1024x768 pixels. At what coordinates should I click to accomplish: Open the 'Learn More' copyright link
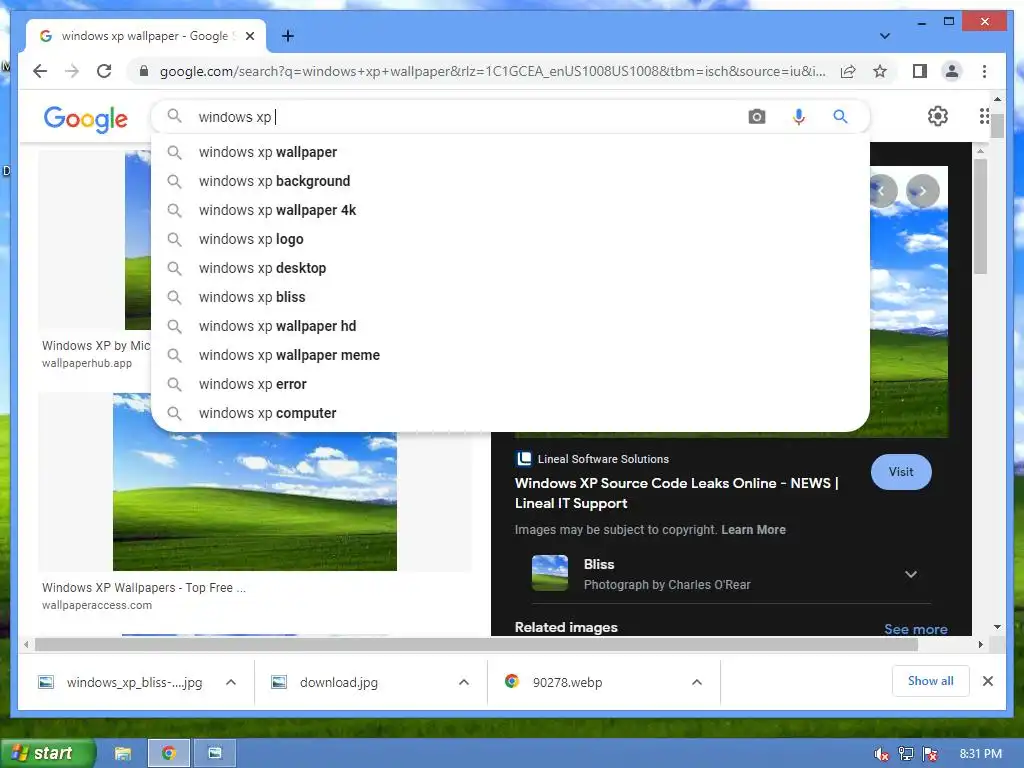coord(753,530)
